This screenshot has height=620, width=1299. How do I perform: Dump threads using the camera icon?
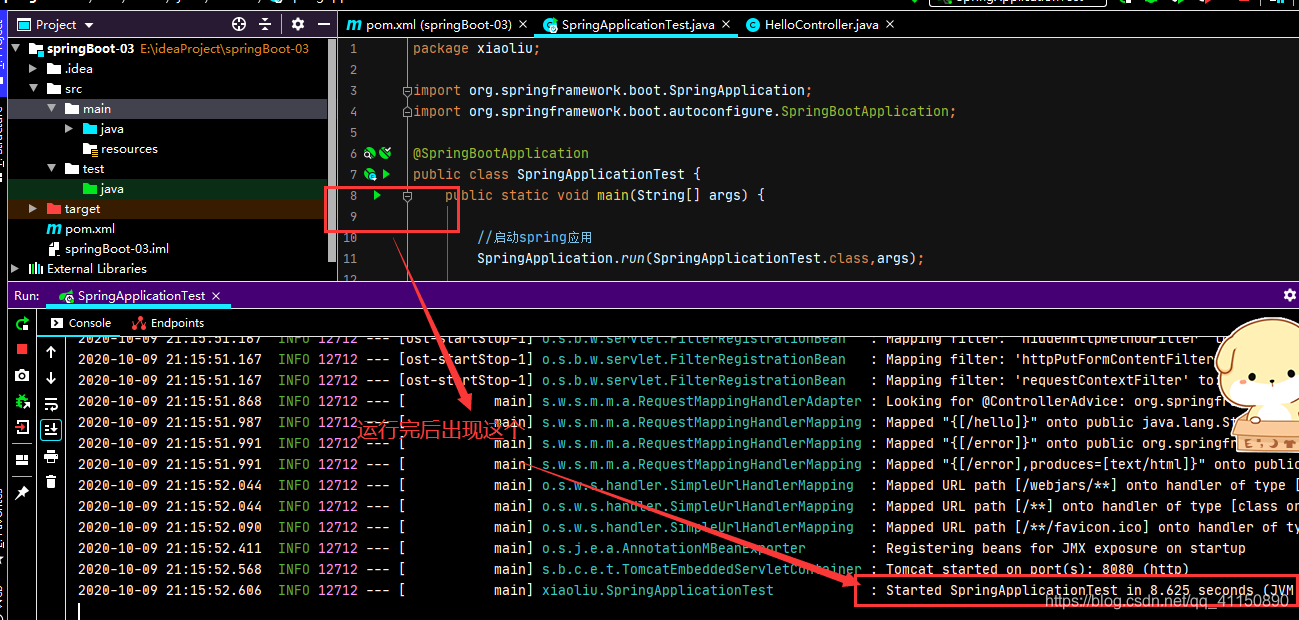(x=22, y=375)
